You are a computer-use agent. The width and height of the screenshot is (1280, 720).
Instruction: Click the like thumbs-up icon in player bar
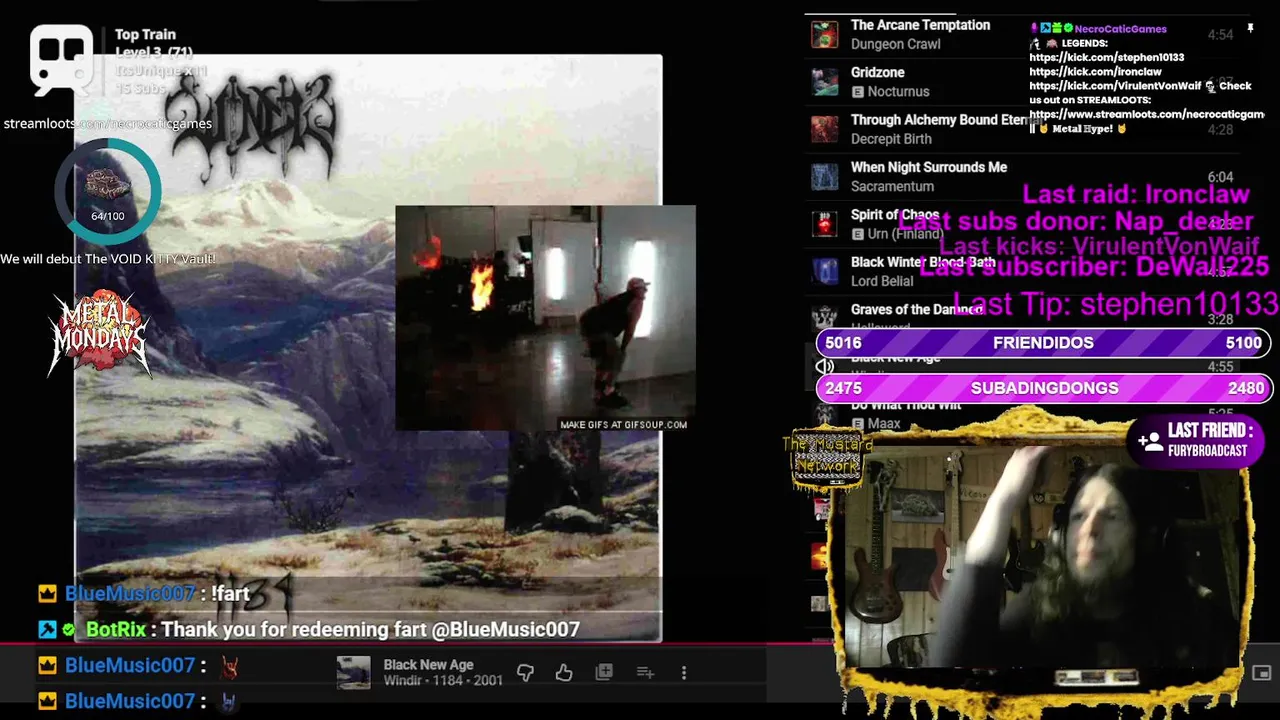(564, 673)
